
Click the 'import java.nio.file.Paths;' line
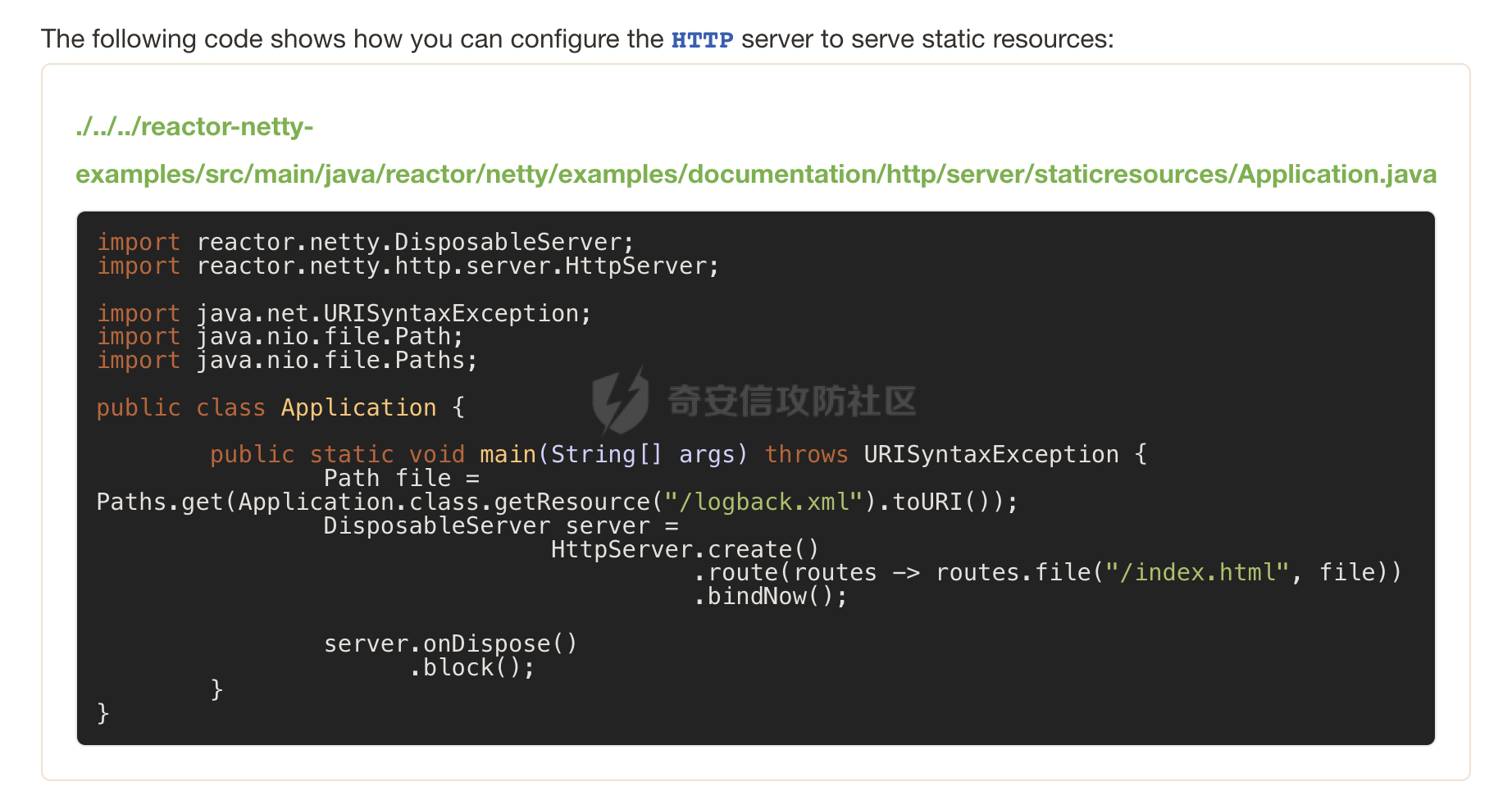pos(287,360)
